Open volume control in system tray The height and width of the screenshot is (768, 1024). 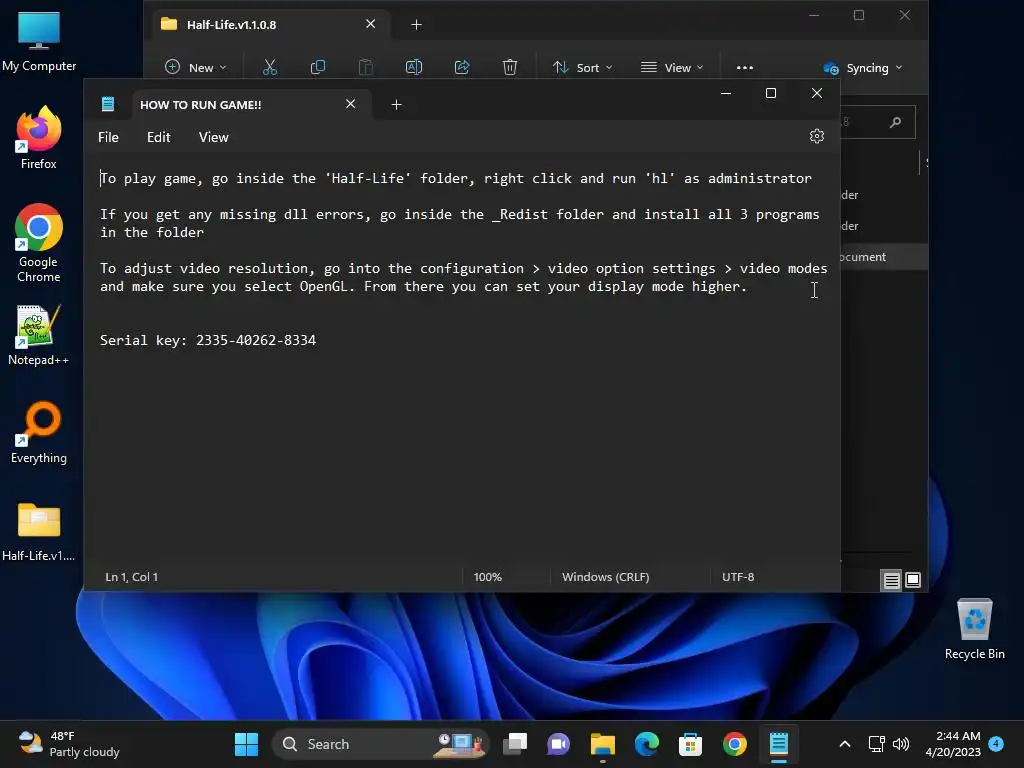[x=901, y=744]
